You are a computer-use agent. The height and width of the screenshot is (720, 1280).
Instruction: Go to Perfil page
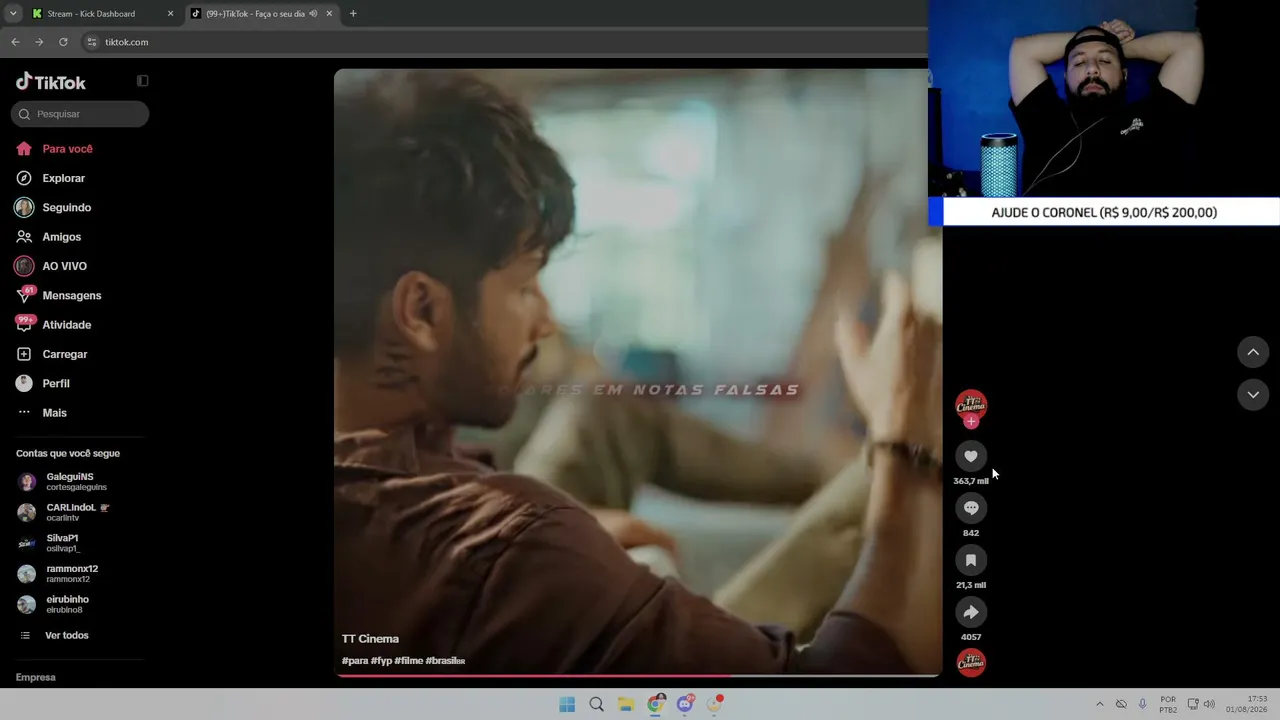55,383
